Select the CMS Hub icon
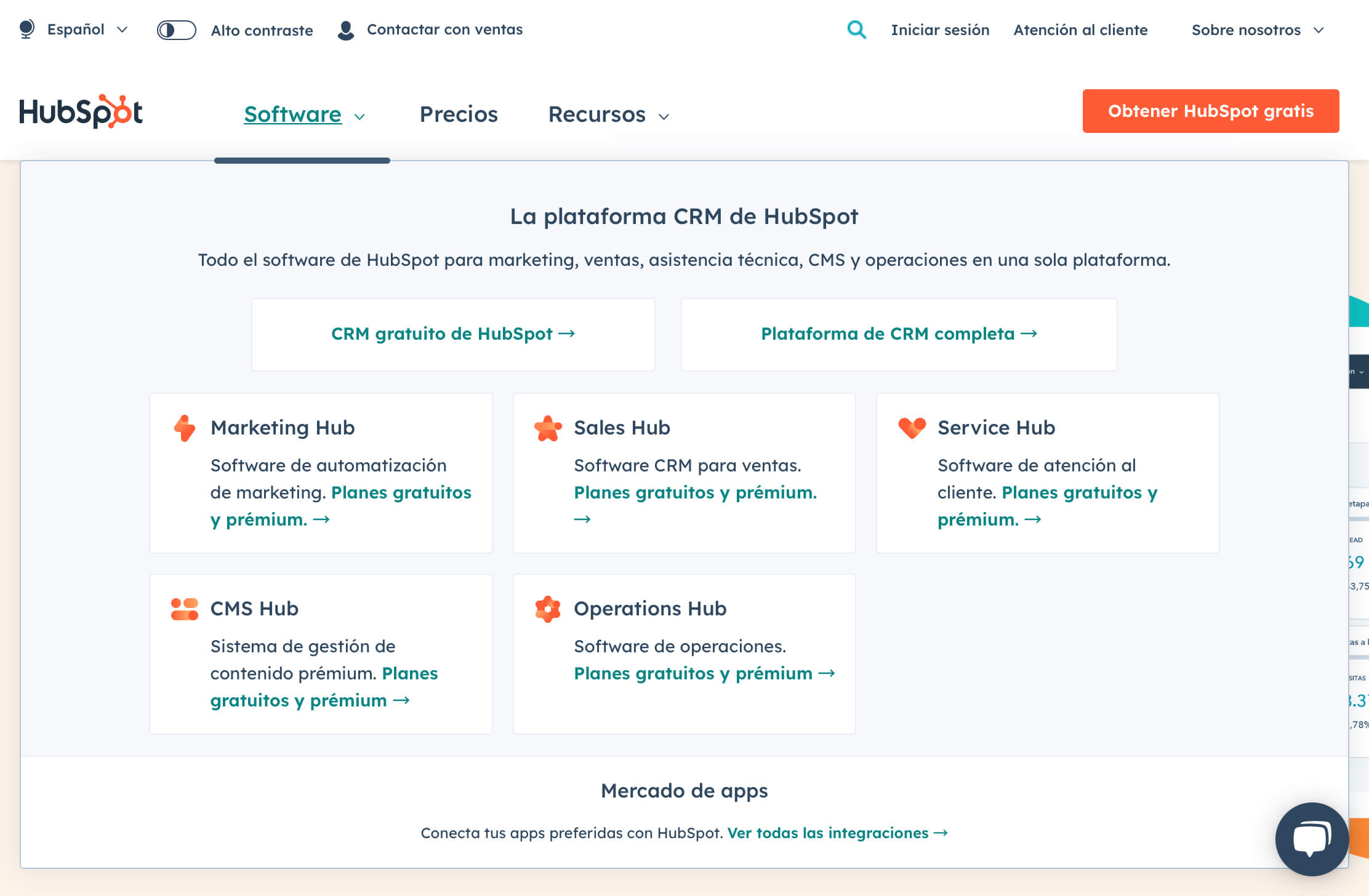The height and width of the screenshot is (896, 1369). 183,609
